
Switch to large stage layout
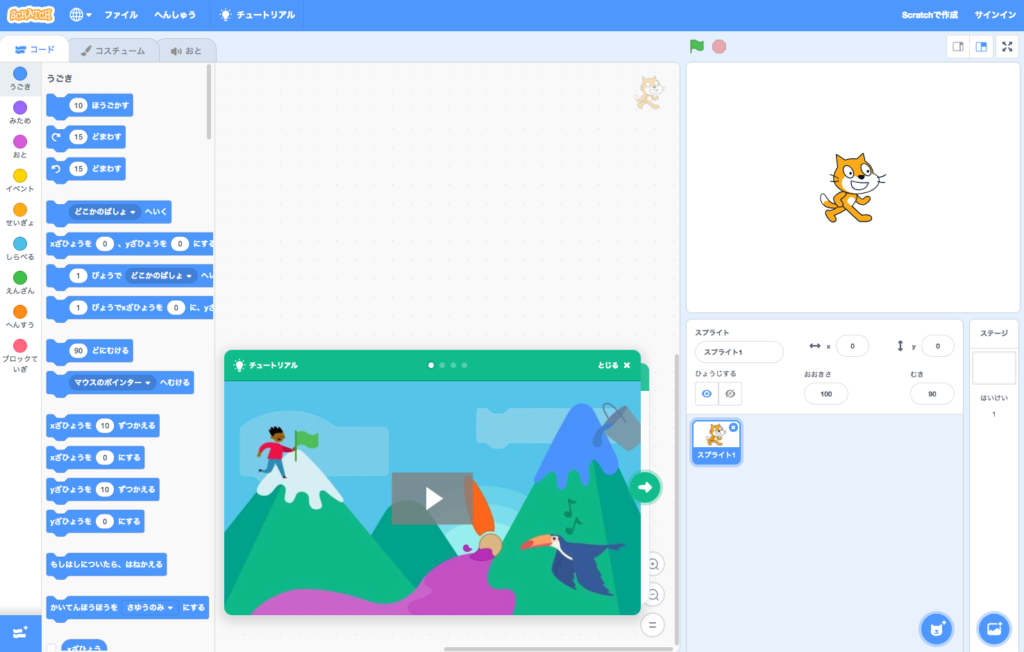pos(981,47)
